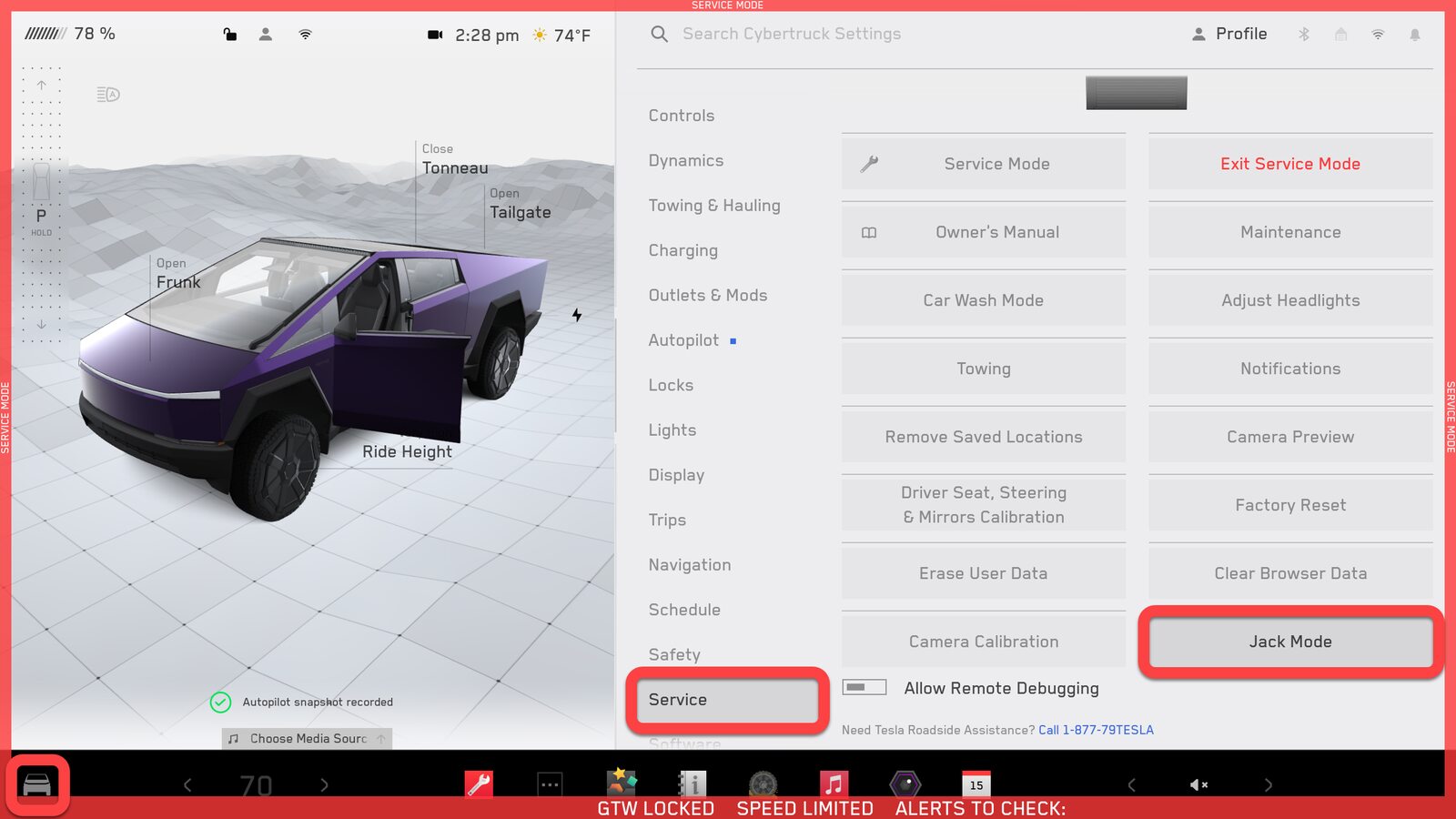Open the Profile dropdown
The image size is (1456, 819).
click(x=1229, y=34)
